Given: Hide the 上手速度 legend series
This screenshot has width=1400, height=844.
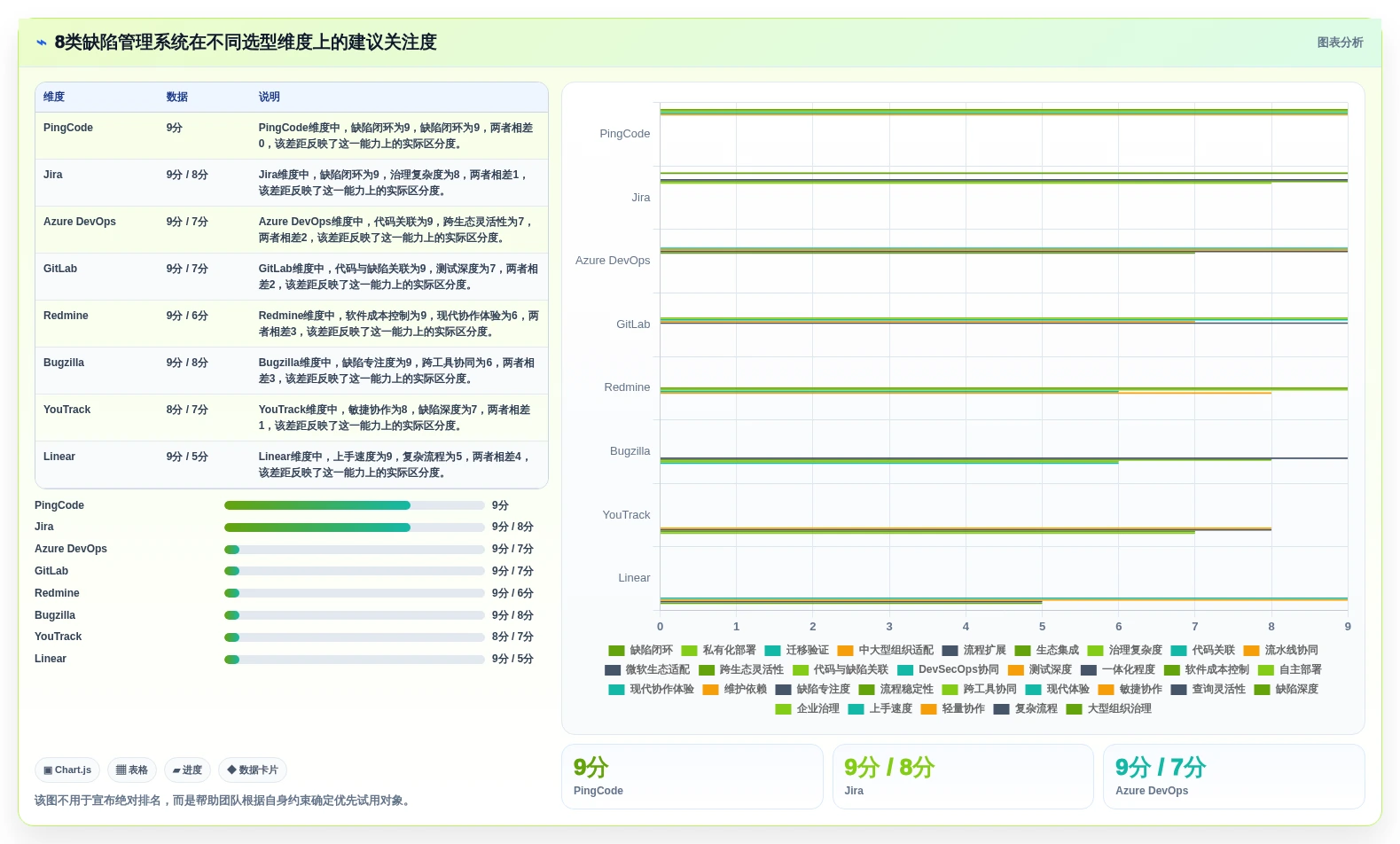Looking at the screenshot, I should pyautogui.click(x=880, y=709).
